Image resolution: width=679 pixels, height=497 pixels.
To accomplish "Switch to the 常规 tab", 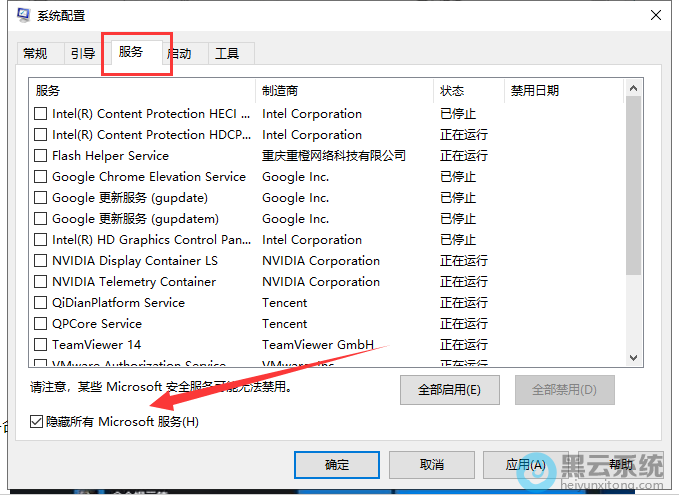I will click(35, 54).
